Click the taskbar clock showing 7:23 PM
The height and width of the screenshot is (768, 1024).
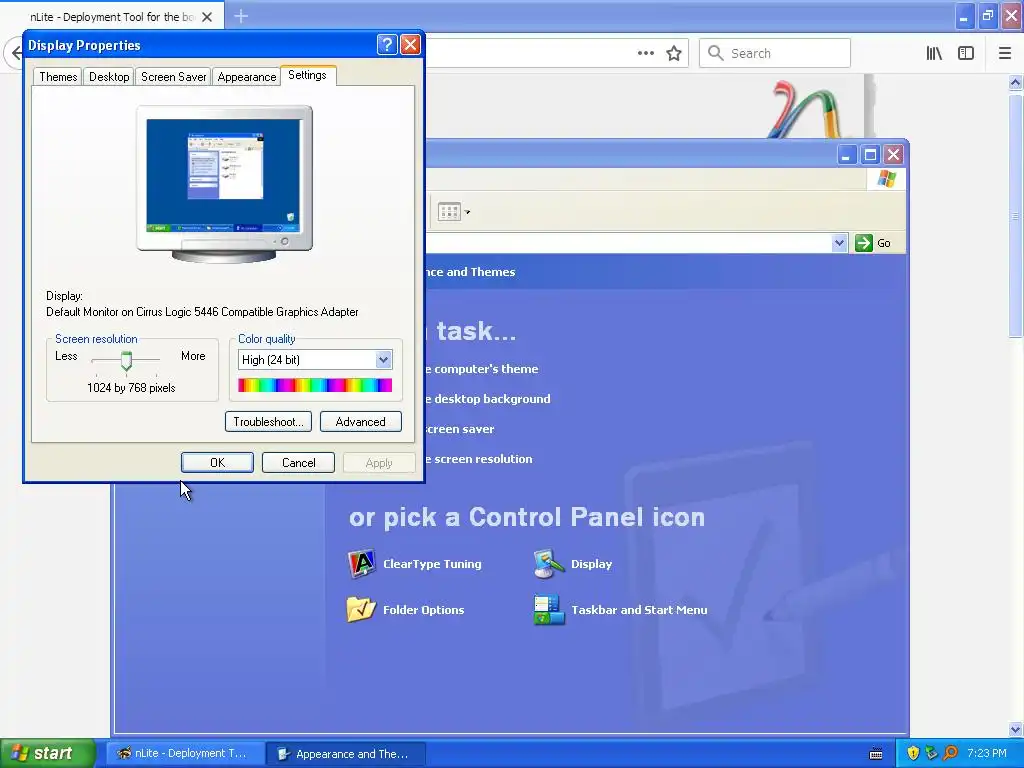pyautogui.click(x=986, y=753)
